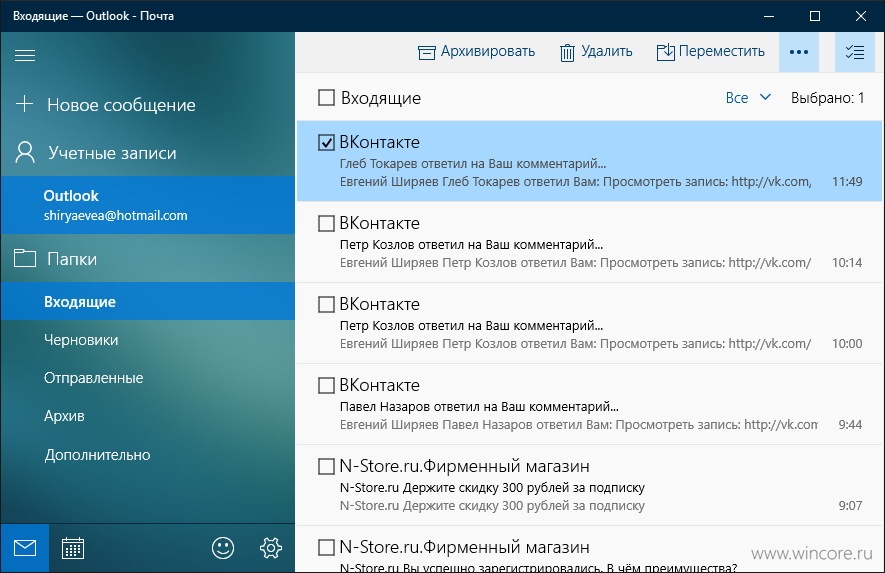Click the trash can icon in toolbar
This screenshot has height=573, width=885.
(x=567, y=53)
